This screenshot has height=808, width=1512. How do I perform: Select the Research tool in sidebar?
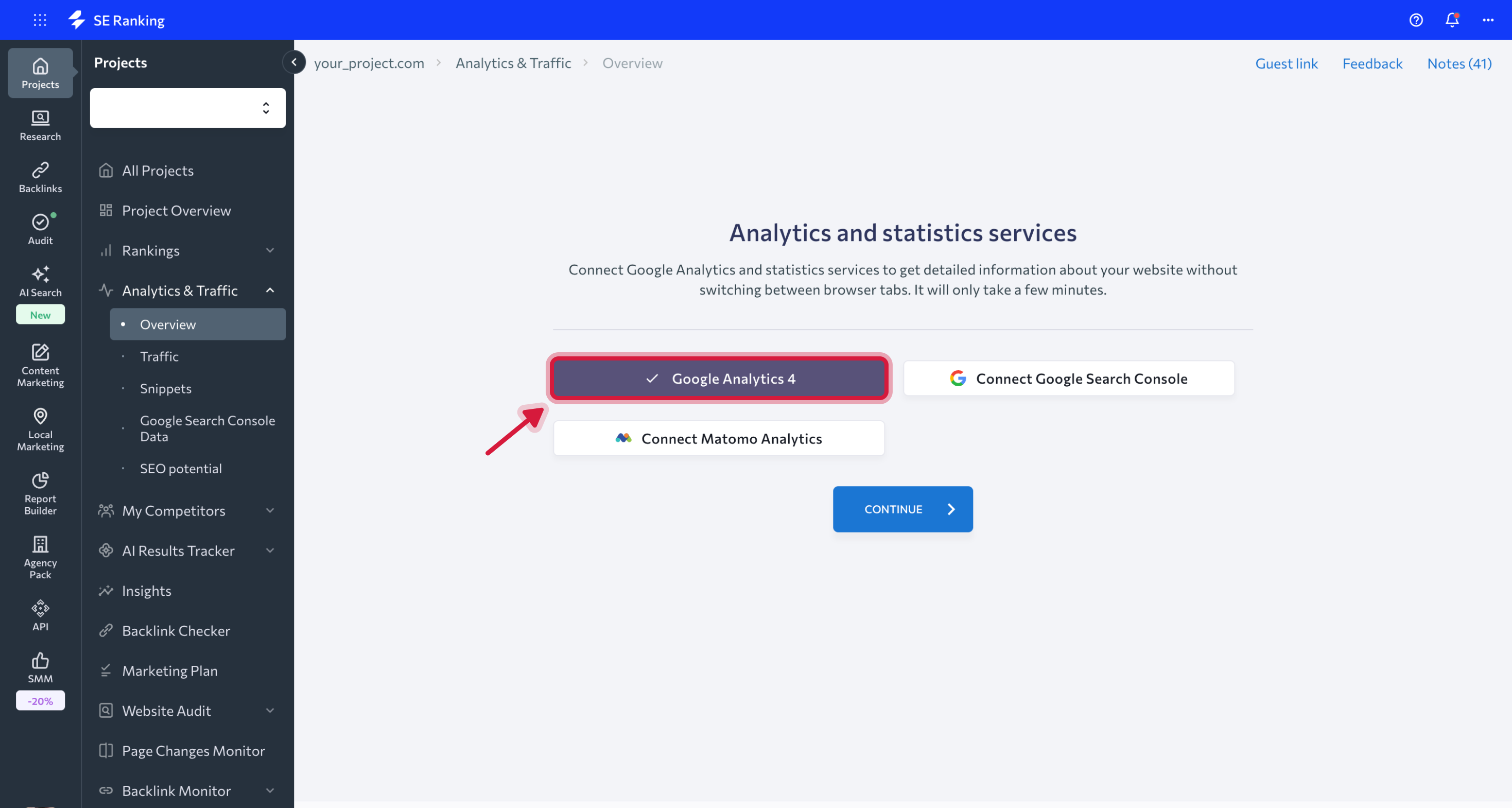point(39,125)
